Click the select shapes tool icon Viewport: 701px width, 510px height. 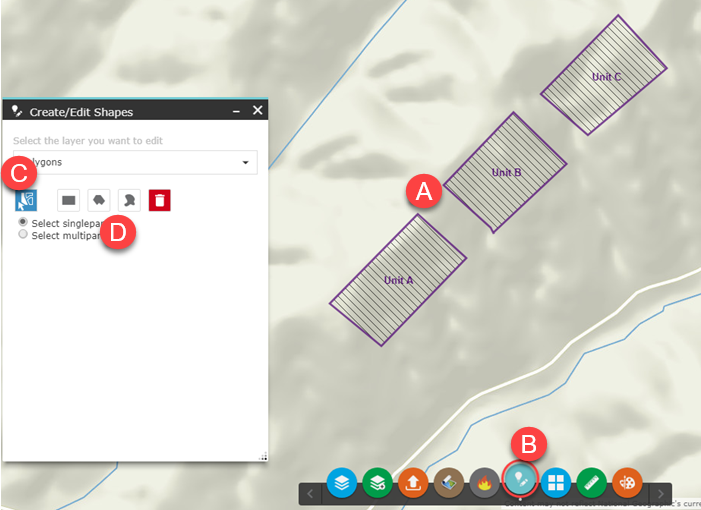(x=26, y=200)
